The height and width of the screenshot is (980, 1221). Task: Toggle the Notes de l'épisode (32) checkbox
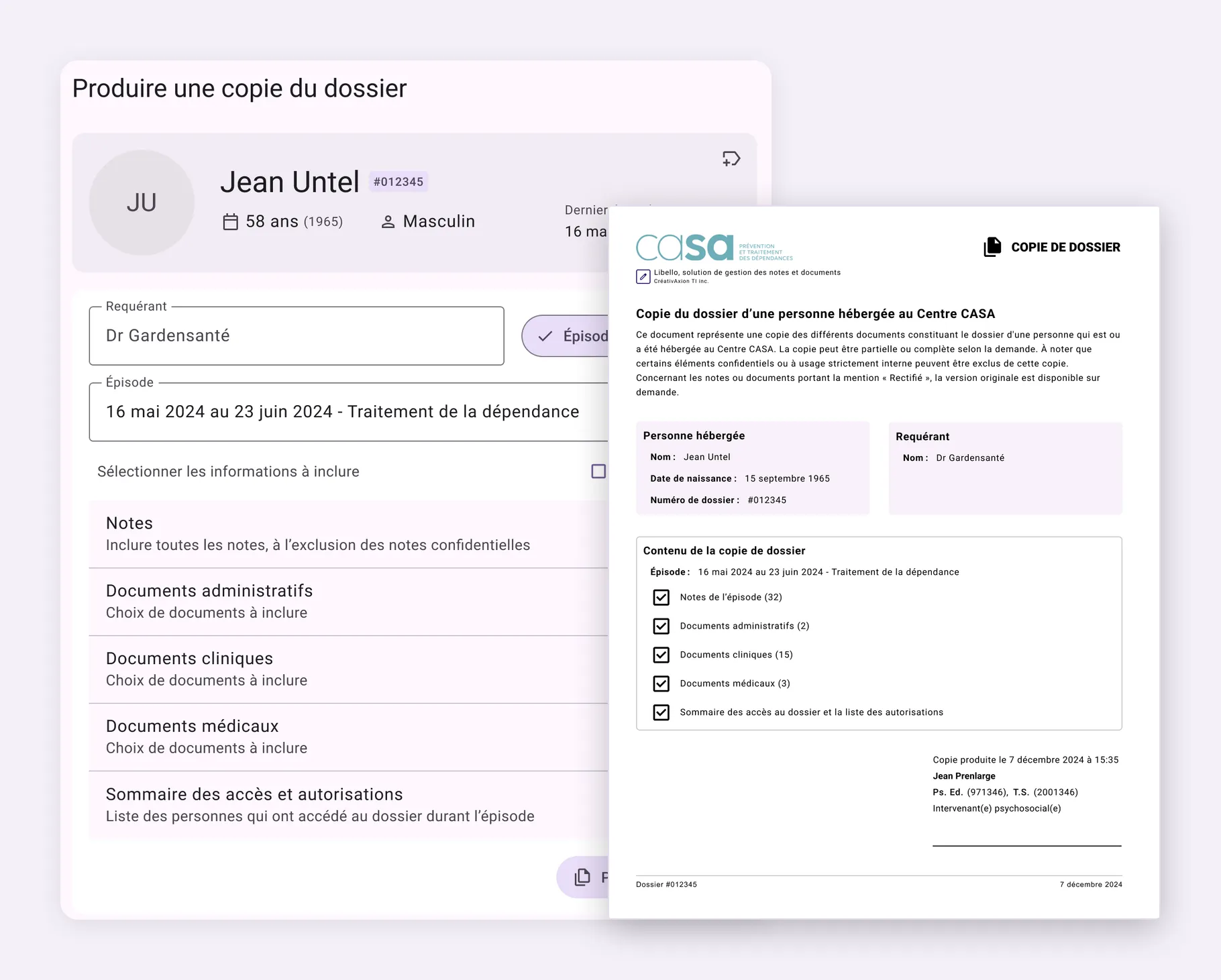point(661,597)
